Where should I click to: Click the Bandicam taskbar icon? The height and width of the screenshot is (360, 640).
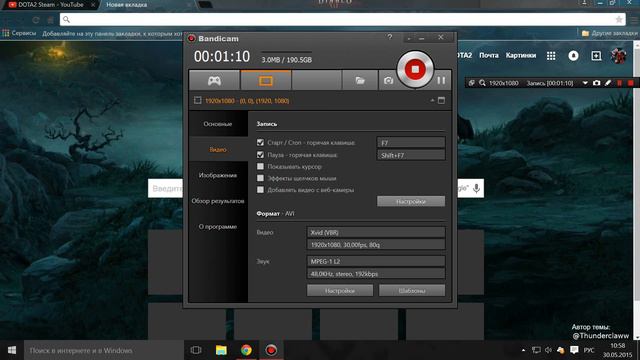pyautogui.click(x=271, y=350)
